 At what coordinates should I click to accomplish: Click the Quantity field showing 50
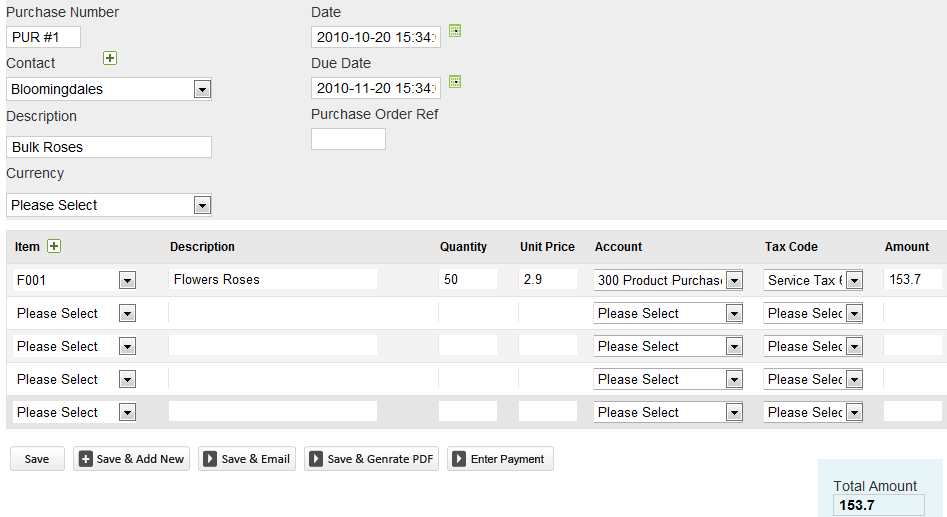(x=467, y=279)
